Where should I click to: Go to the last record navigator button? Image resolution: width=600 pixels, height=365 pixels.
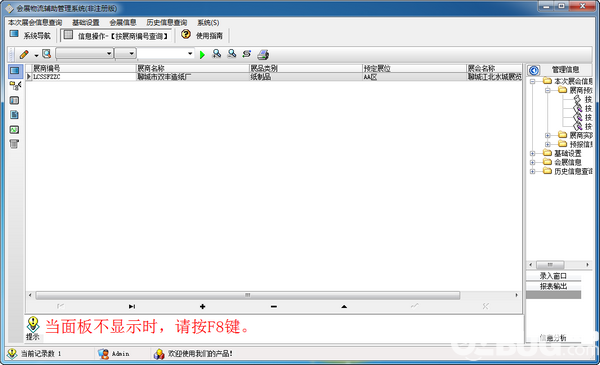132,306
